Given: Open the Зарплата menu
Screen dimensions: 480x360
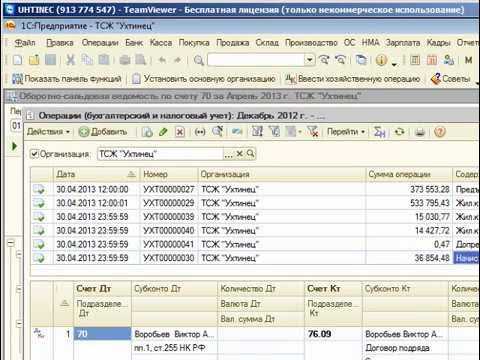Looking at the screenshot, I should [x=403, y=43].
